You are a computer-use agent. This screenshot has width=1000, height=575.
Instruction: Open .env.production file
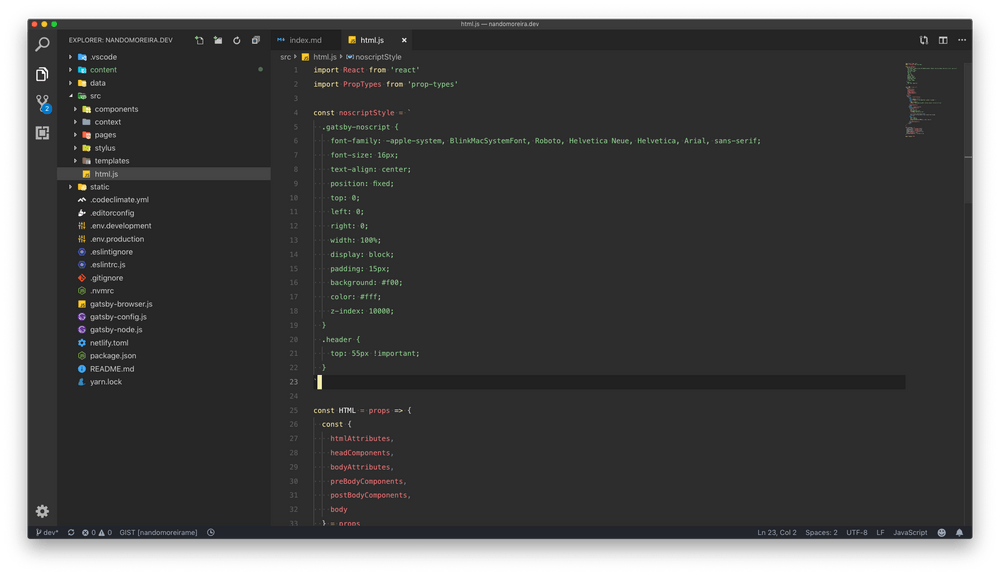tap(117, 239)
